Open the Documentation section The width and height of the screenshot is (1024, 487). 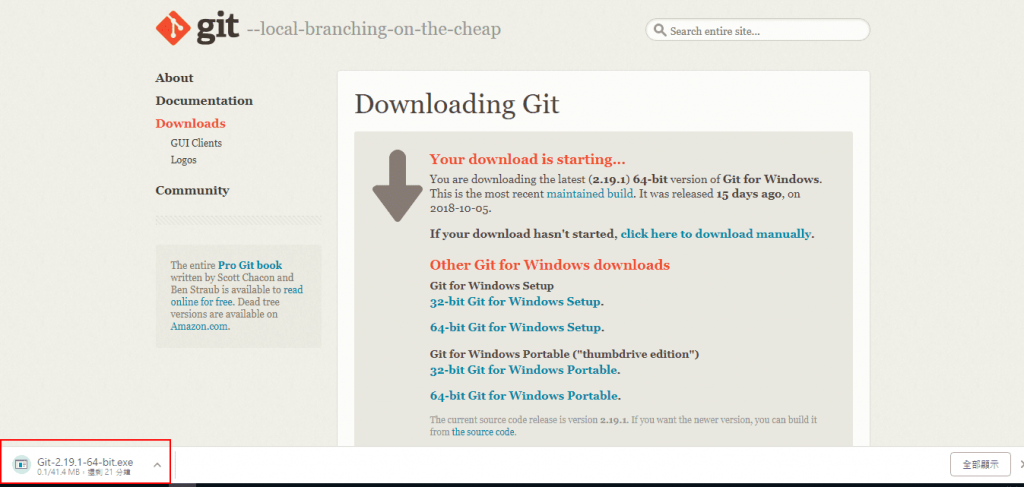click(204, 101)
